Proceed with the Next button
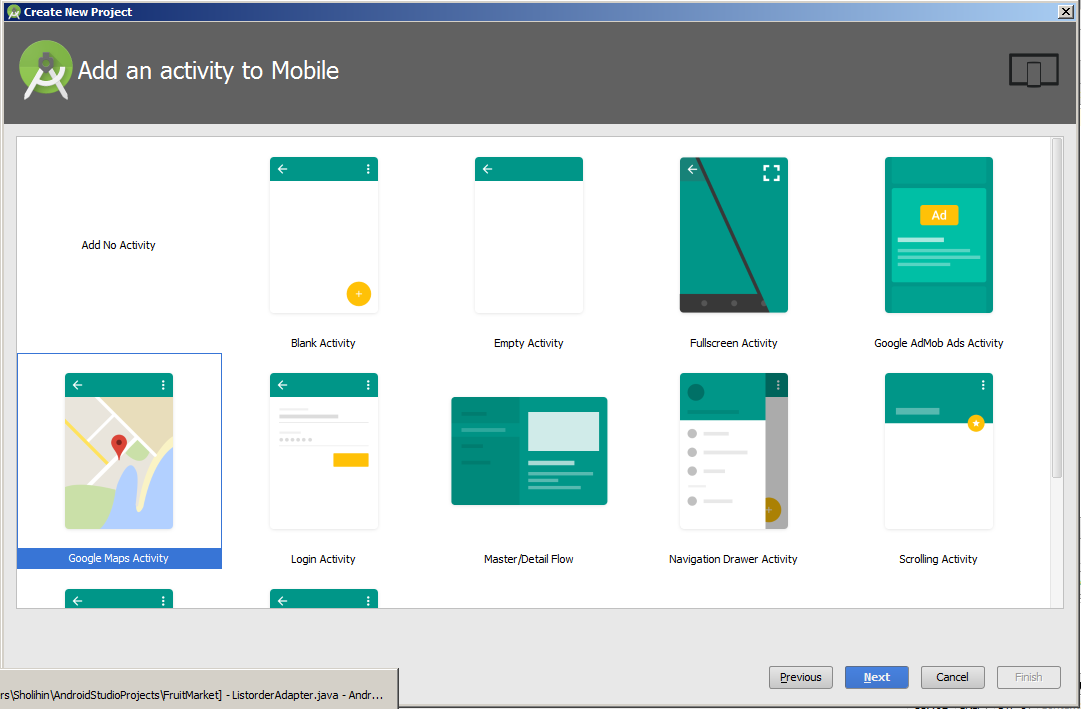 877,677
